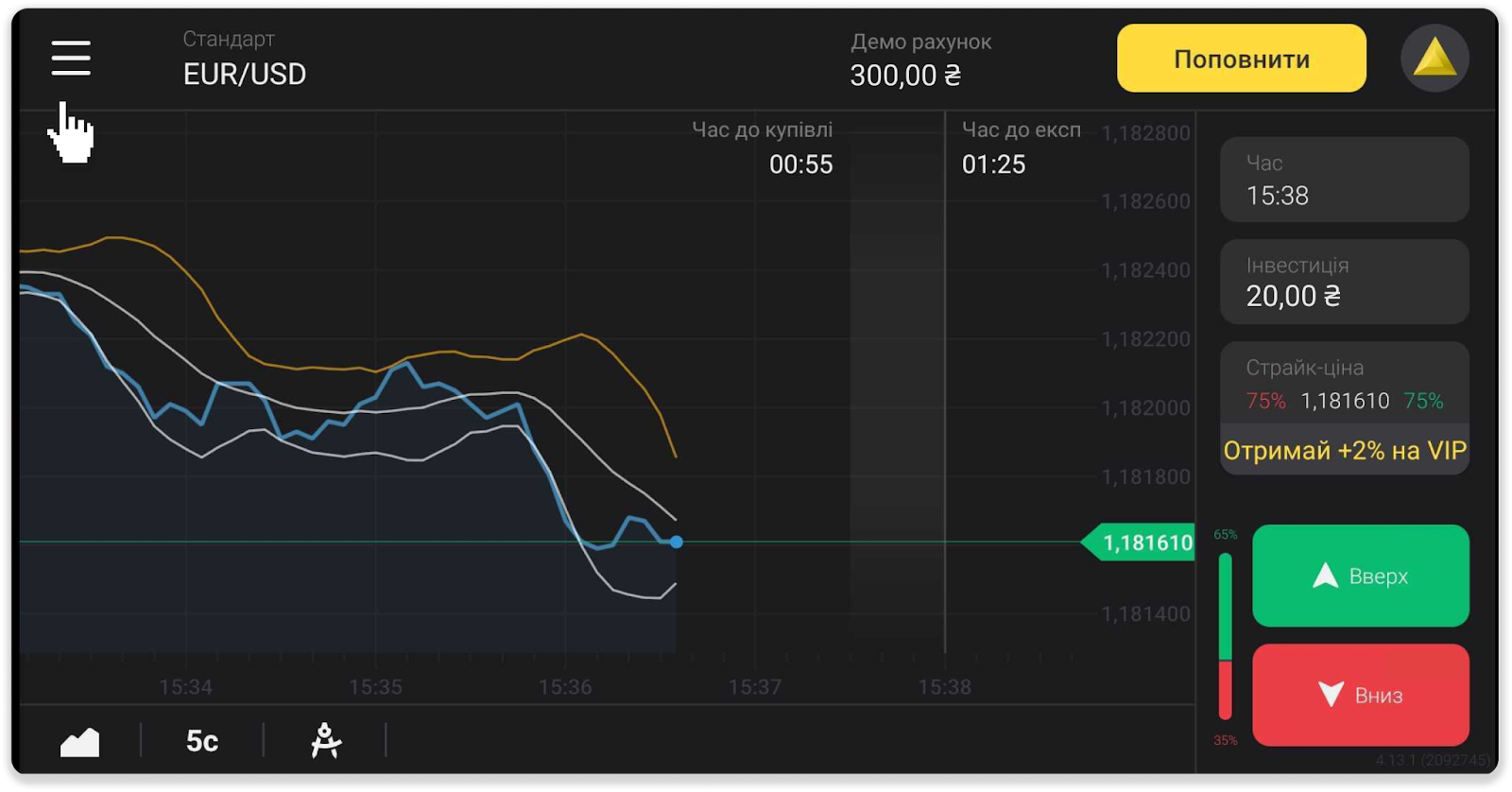Click the trader sentiment bar
The width and height of the screenshot is (1512, 792).
[1225, 636]
